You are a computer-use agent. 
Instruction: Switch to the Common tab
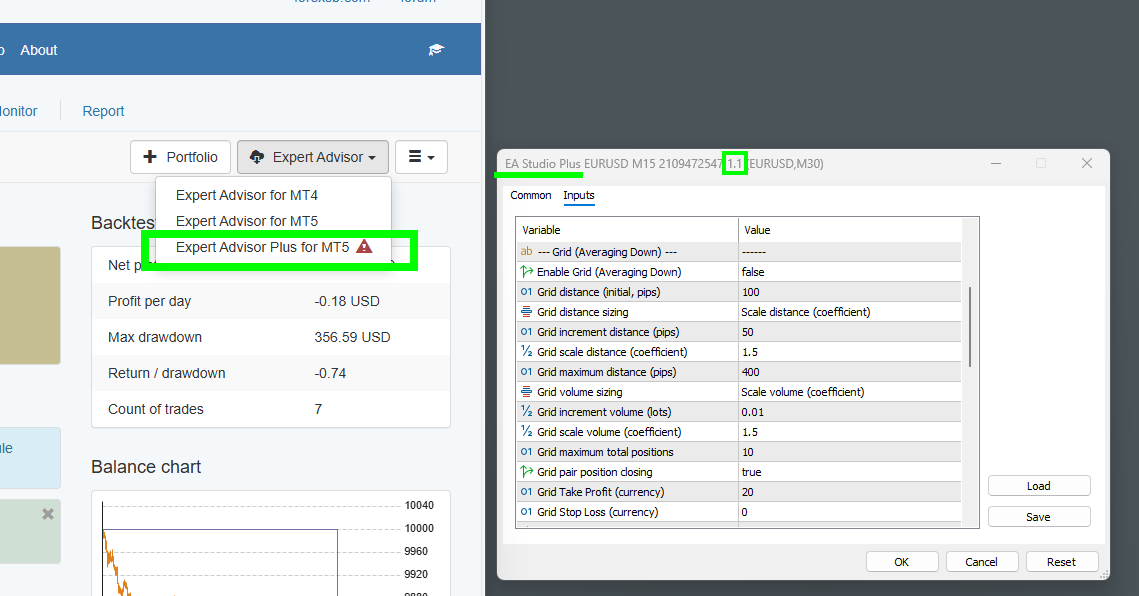pyautogui.click(x=530, y=196)
